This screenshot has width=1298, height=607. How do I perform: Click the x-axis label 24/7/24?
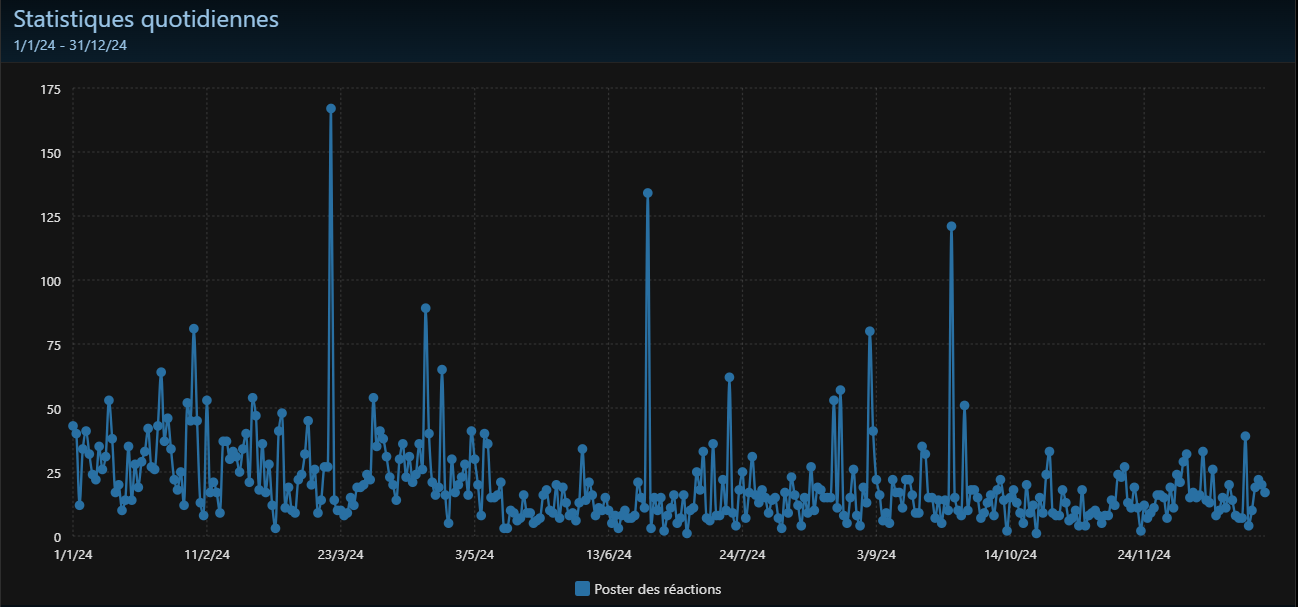tap(742, 555)
